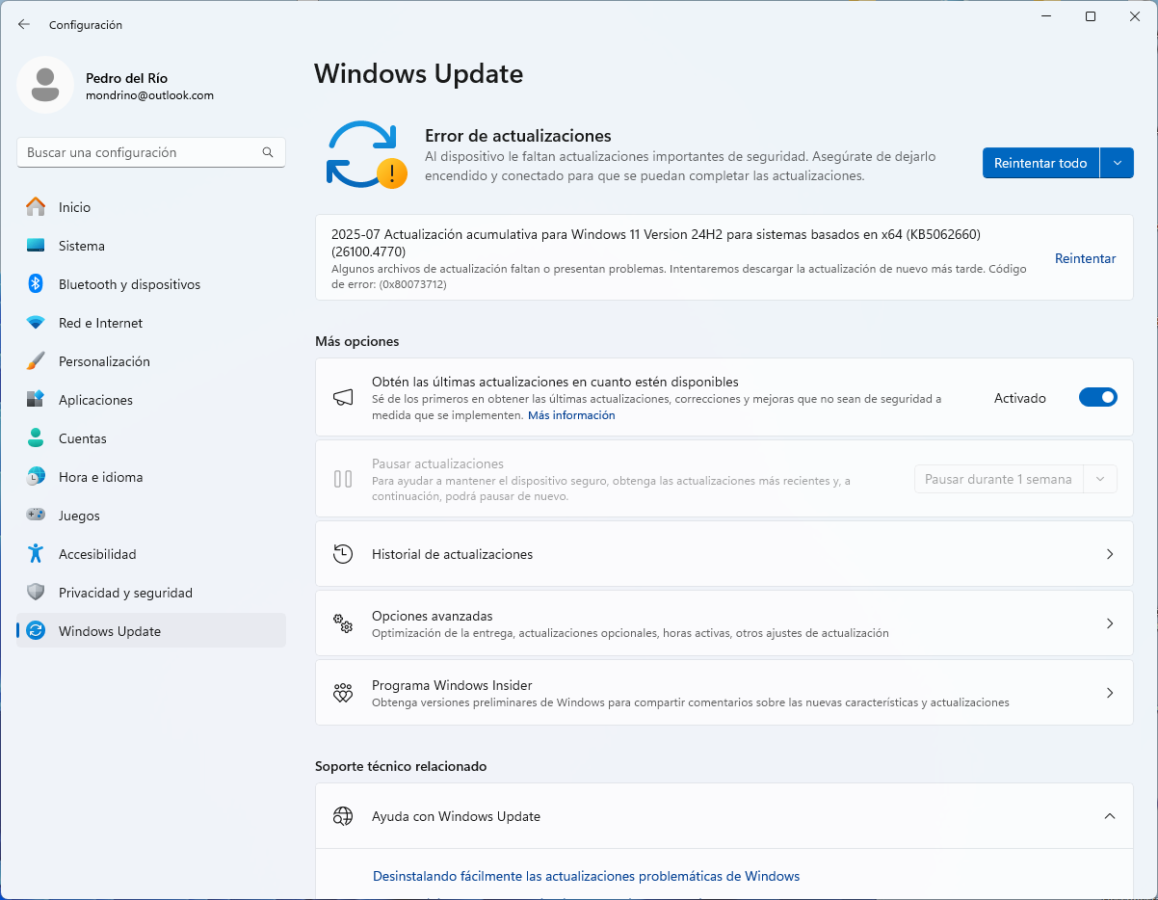Screen dimensions: 1158x900
Task: Click the 0x80073712 error code text
Action: (x=412, y=284)
